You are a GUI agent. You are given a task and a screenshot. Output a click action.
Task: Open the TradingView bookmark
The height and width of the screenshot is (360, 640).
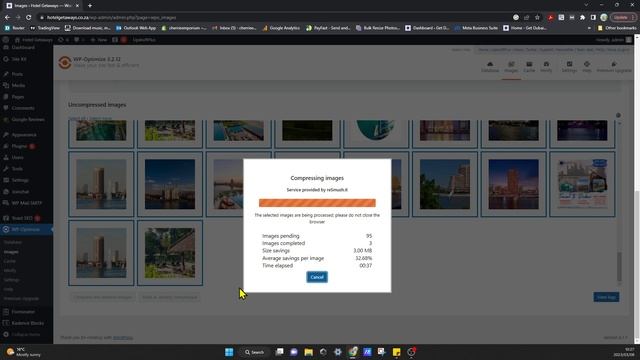coord(45,28)
